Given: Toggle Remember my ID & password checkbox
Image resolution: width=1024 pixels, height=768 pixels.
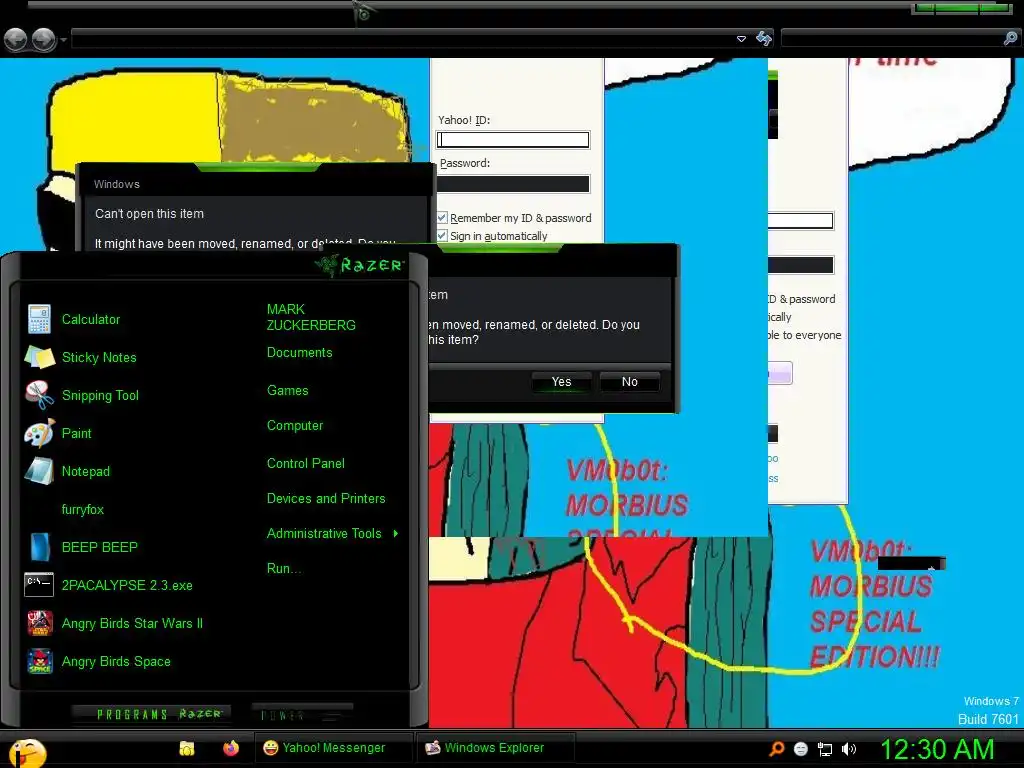Looking at the screenshot, I should 442,217.
